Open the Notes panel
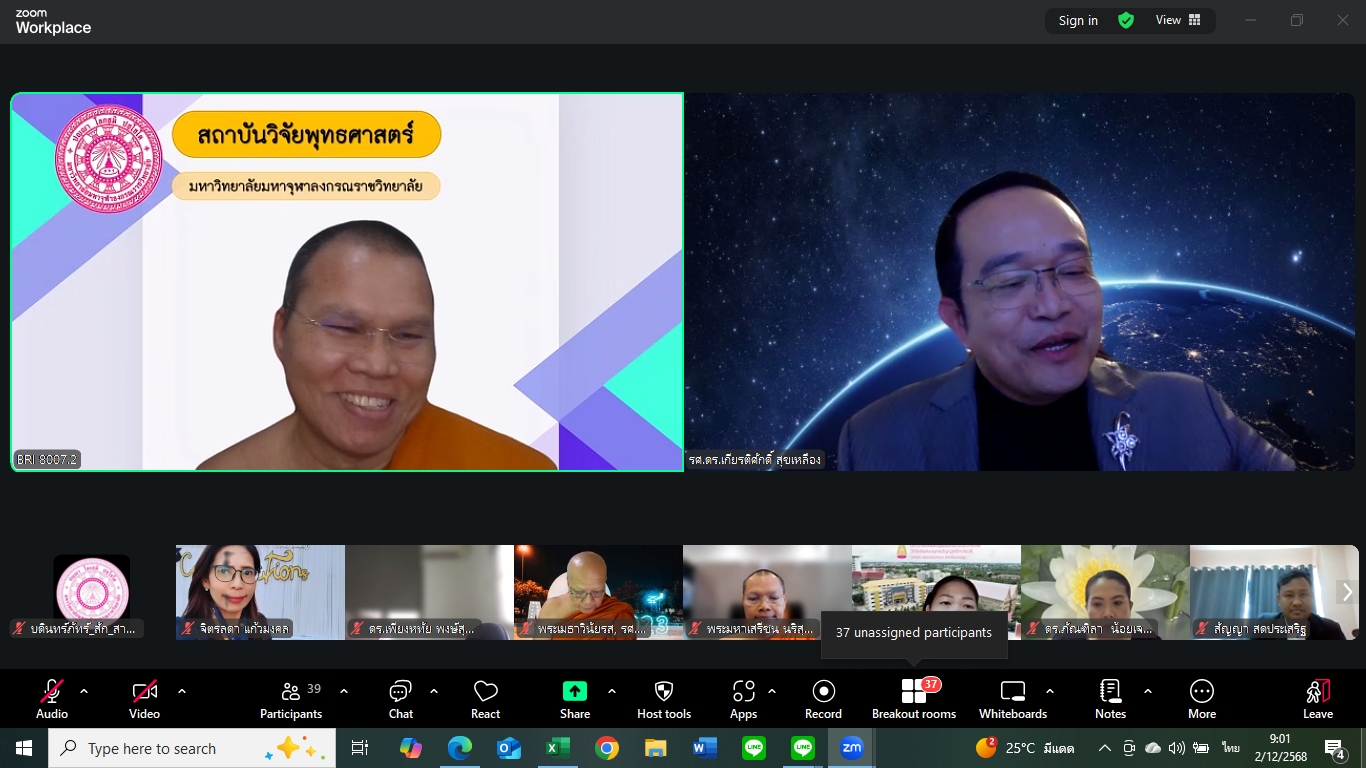The height and width of the screenshot is (768, 1366). point(1110,698)
